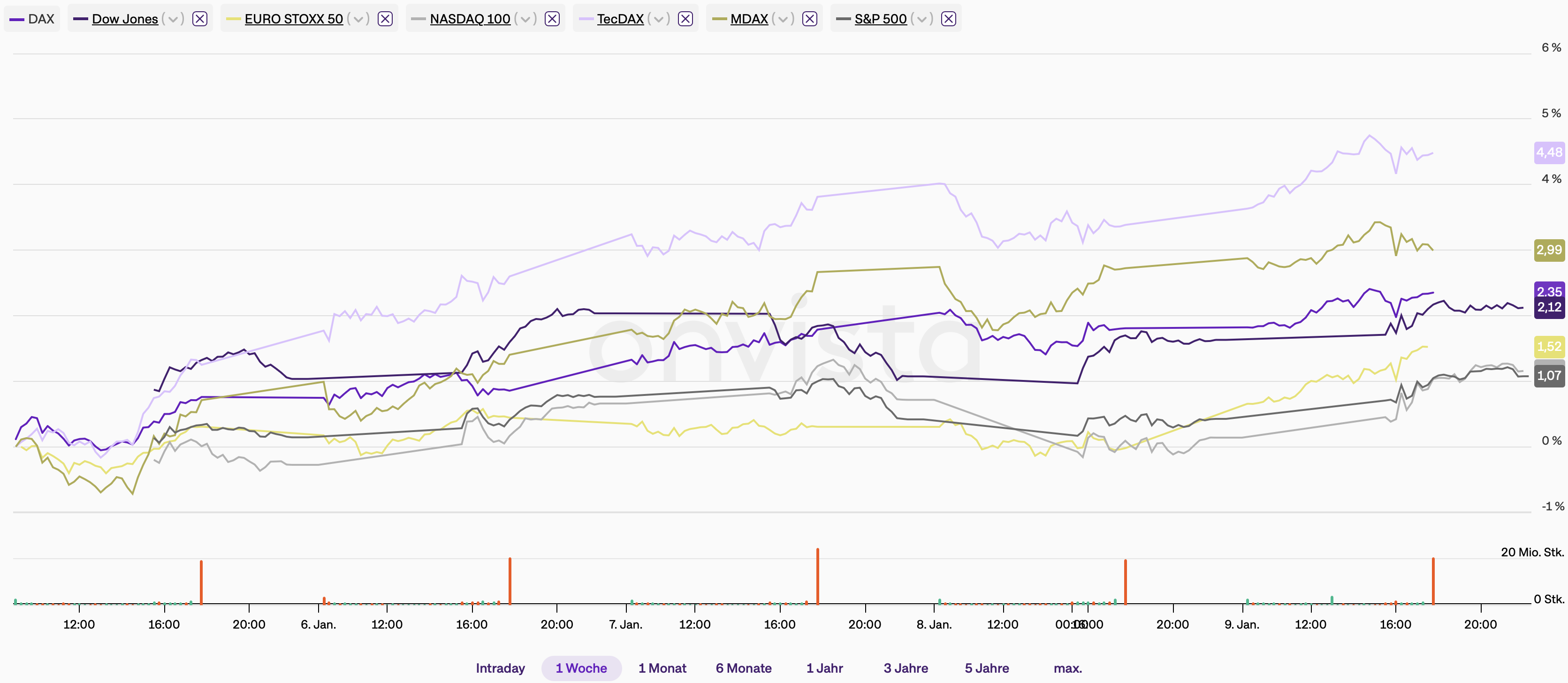This screenshot has width=1568, height=683.
Task: Click the X icon next to NASDAQ 100
Action: (551, 19)
